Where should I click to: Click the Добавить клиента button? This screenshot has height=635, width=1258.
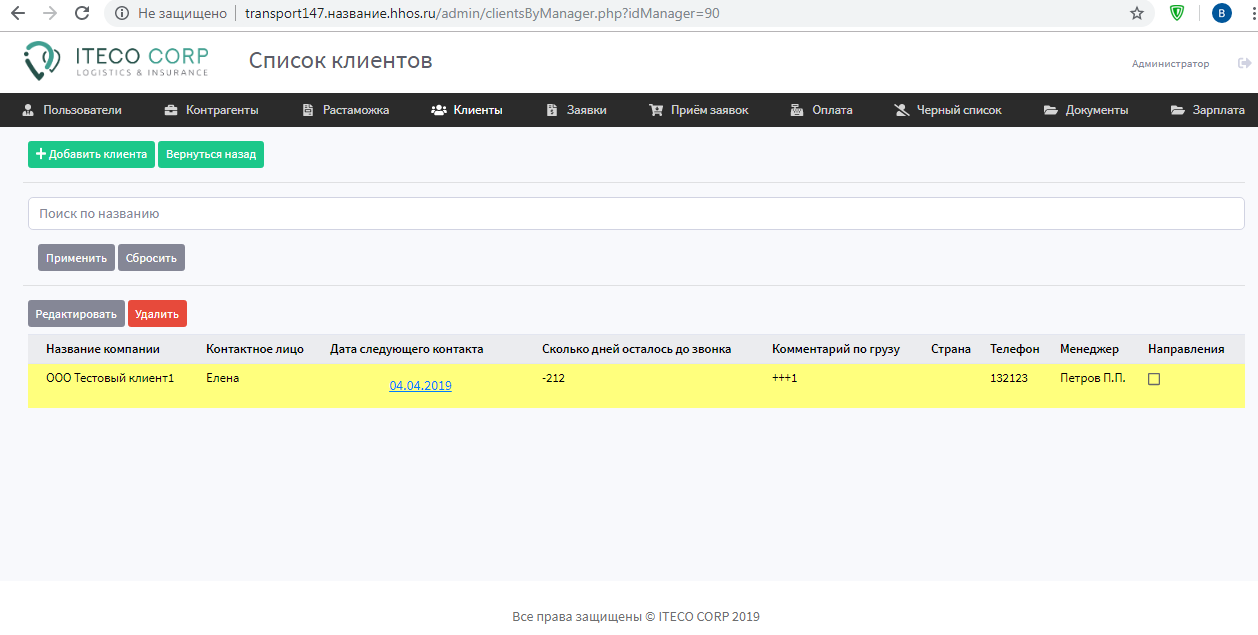coord(91,154)
